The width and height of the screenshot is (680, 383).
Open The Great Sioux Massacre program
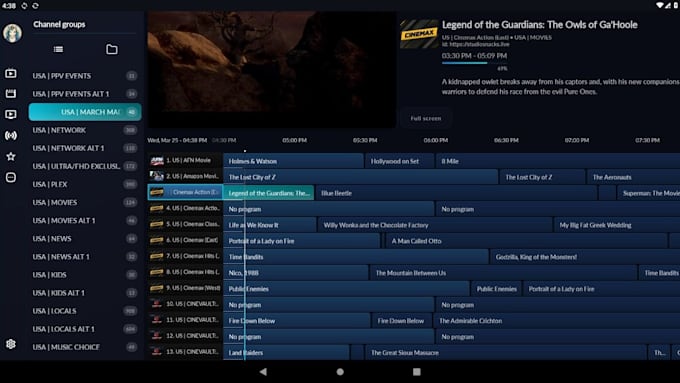click(506, 353)
